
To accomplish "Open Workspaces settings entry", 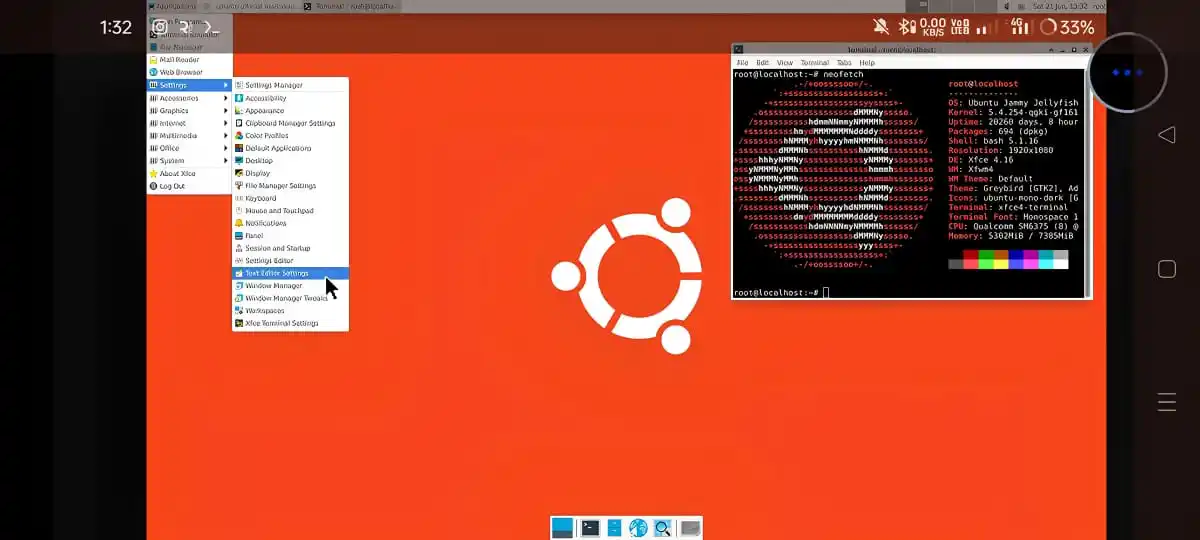I will coord(290,311).
